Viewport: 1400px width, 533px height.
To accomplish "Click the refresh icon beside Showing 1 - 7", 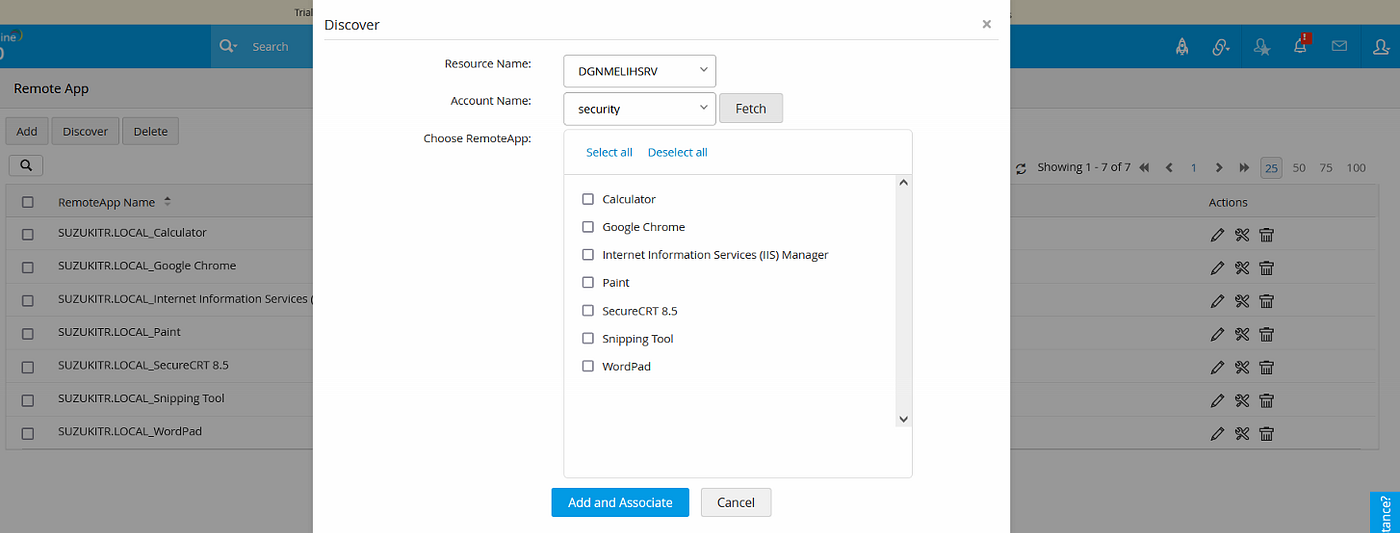I will pyautogui.click(x=1021, y=168).
